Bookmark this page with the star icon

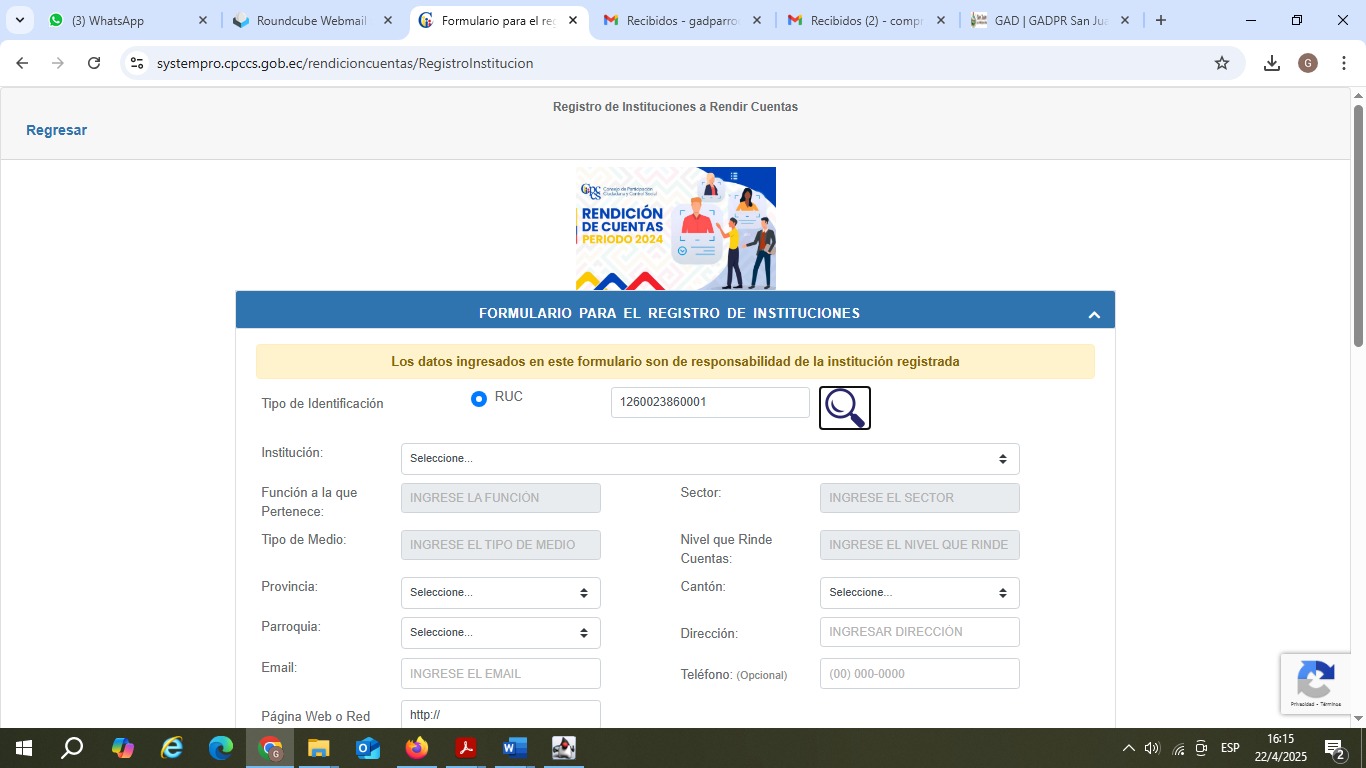1221,63
